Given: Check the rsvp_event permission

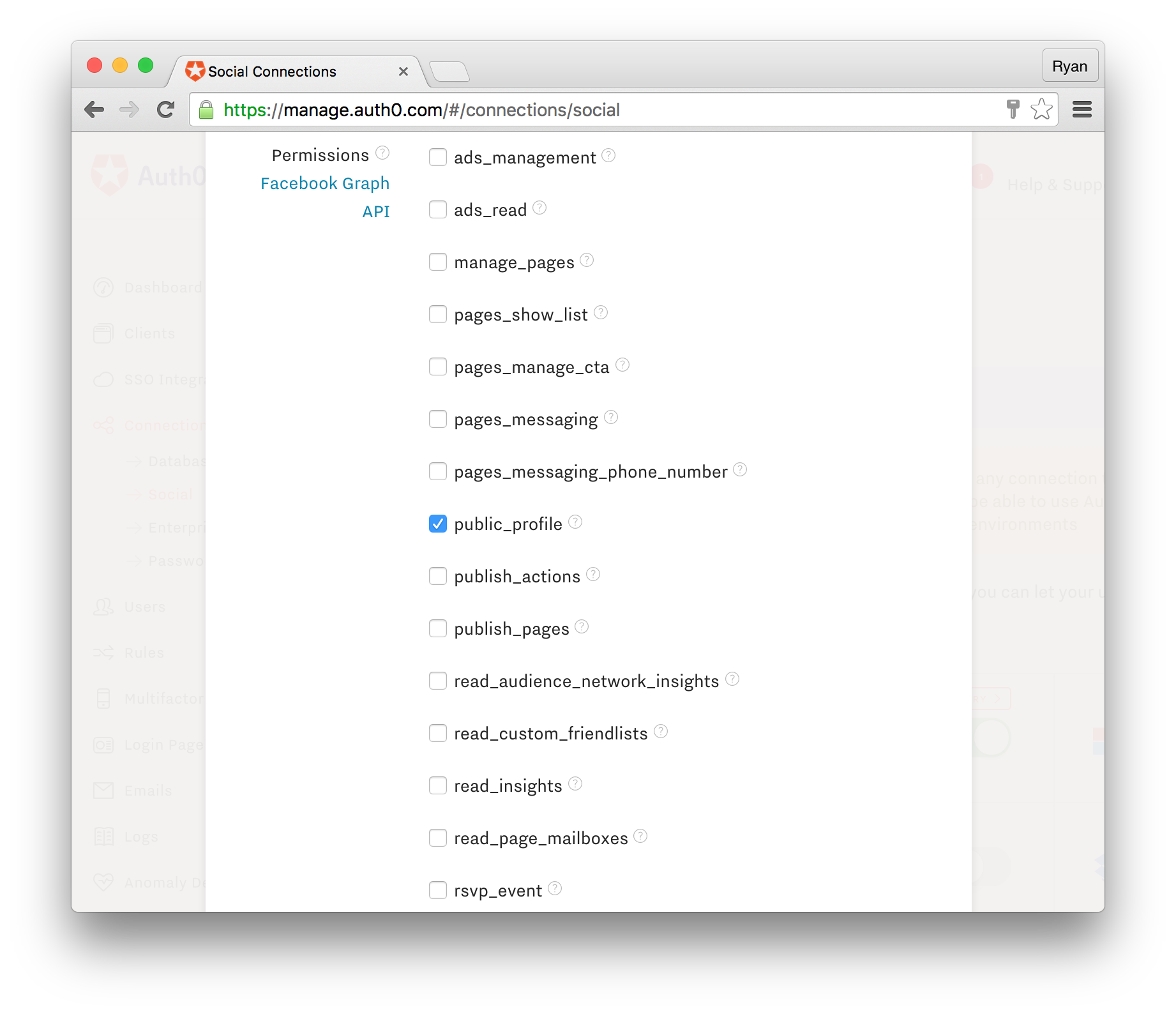Looking at the screenshot, I should pyautogui.click(x=438, y=890).
